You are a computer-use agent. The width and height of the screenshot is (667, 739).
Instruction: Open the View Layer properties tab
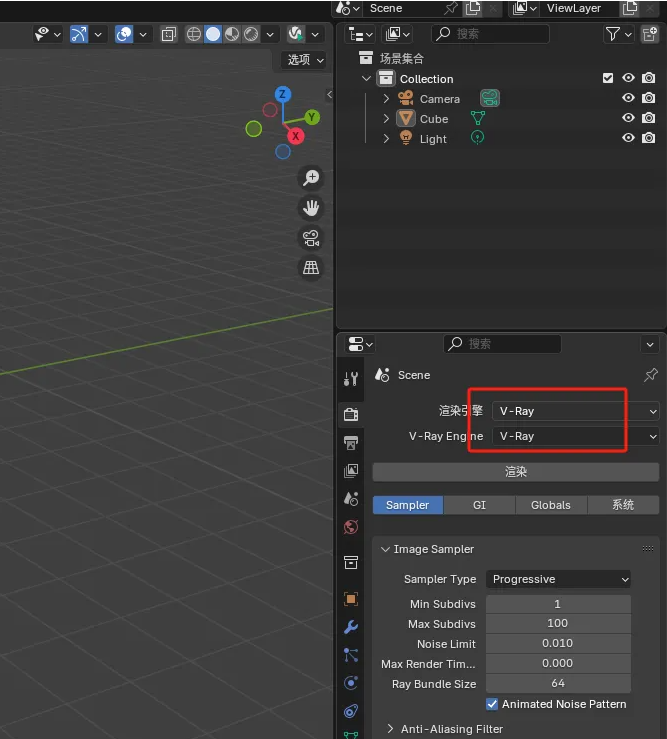pyautogui.click(x=351, y=470)
